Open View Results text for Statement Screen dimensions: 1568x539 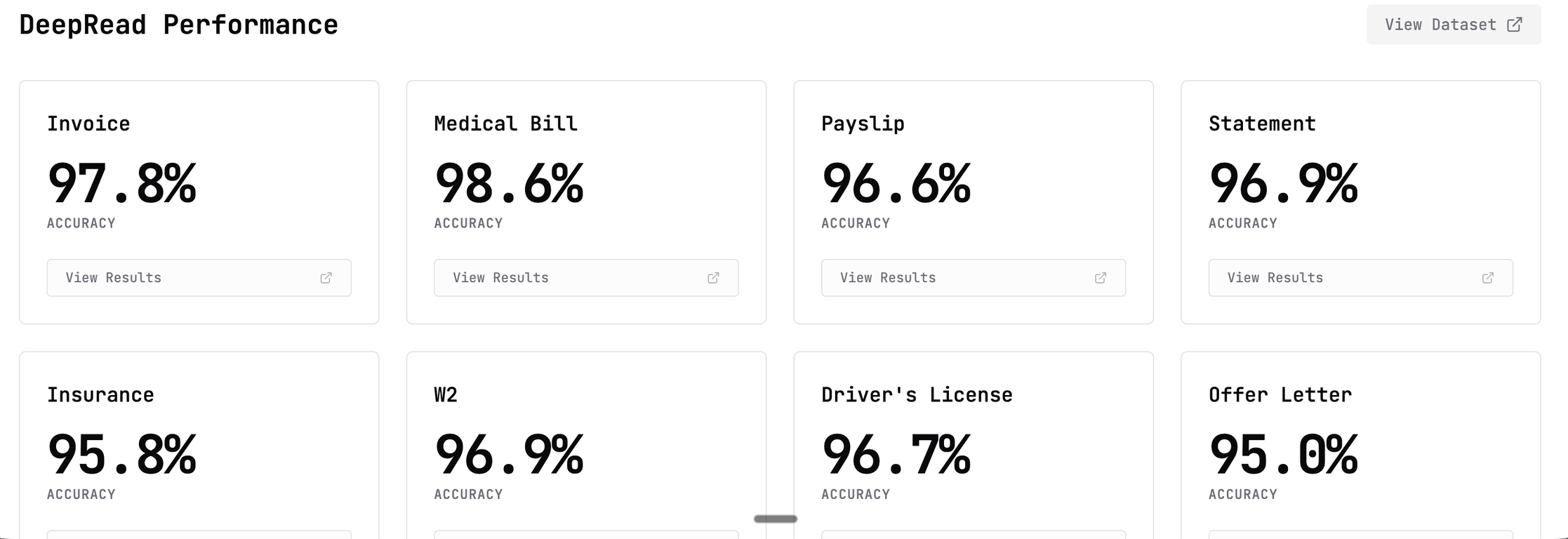(x=1275, y=278)
